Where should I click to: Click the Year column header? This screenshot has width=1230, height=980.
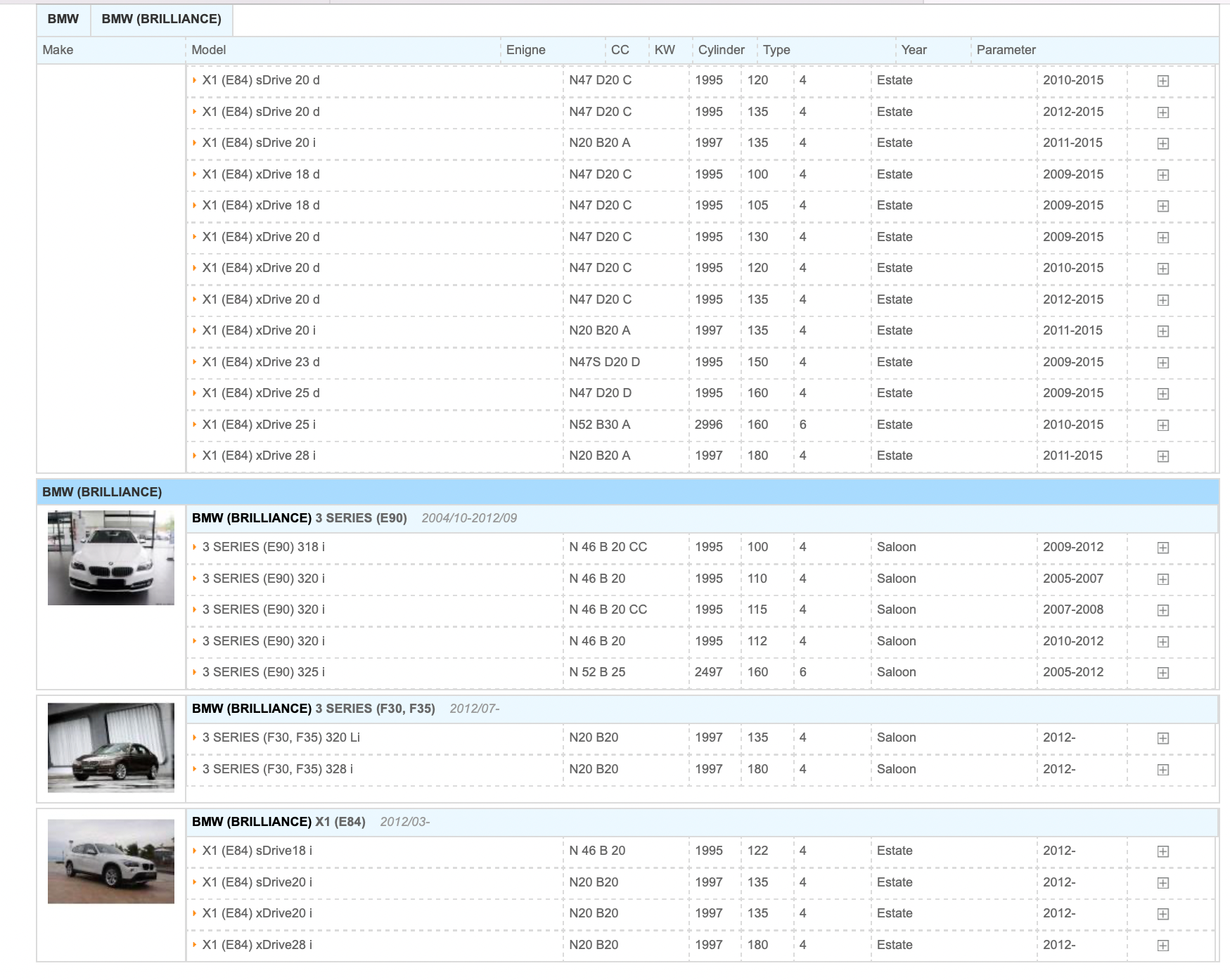(914, 50)
